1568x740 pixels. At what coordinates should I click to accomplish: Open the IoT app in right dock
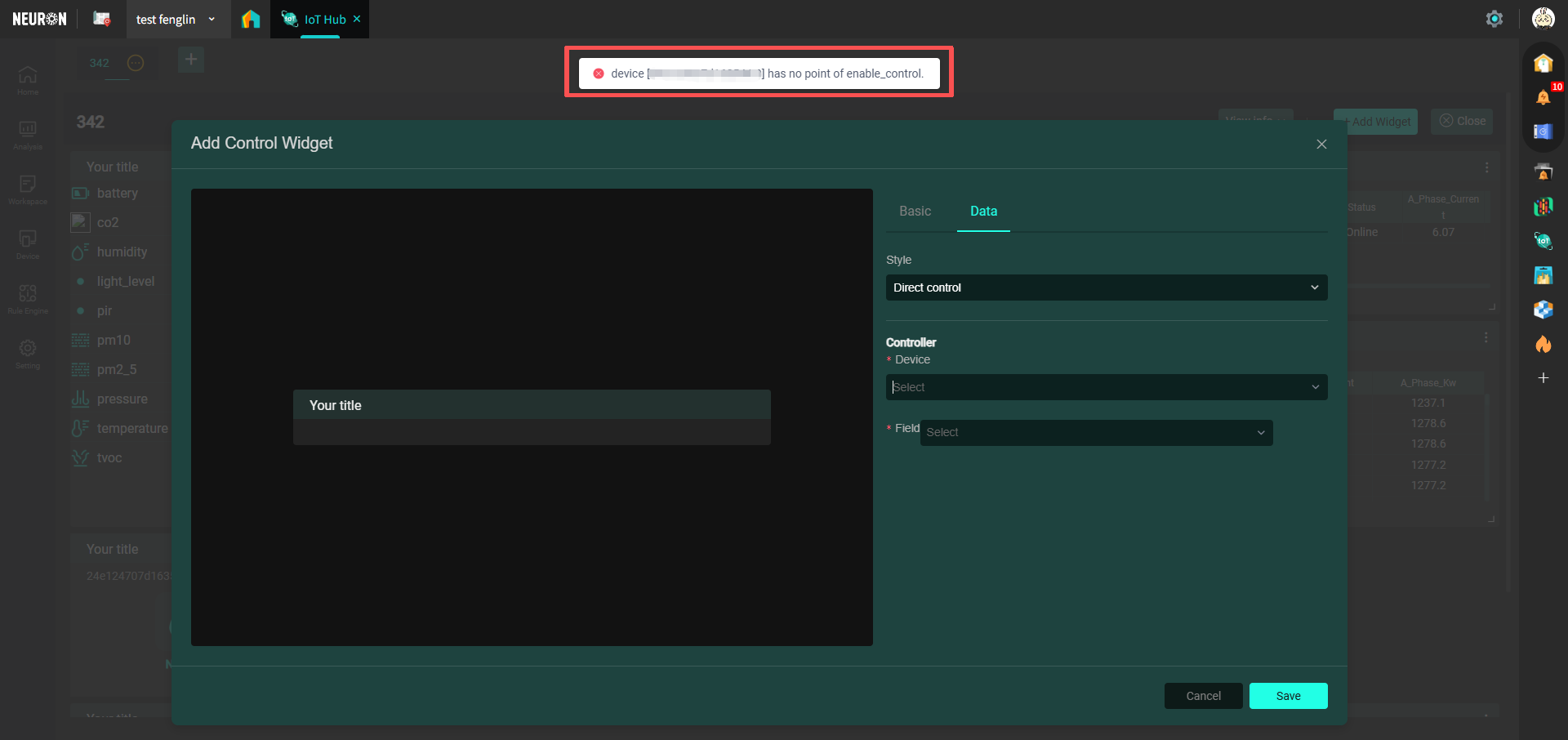pos(1543,241)
